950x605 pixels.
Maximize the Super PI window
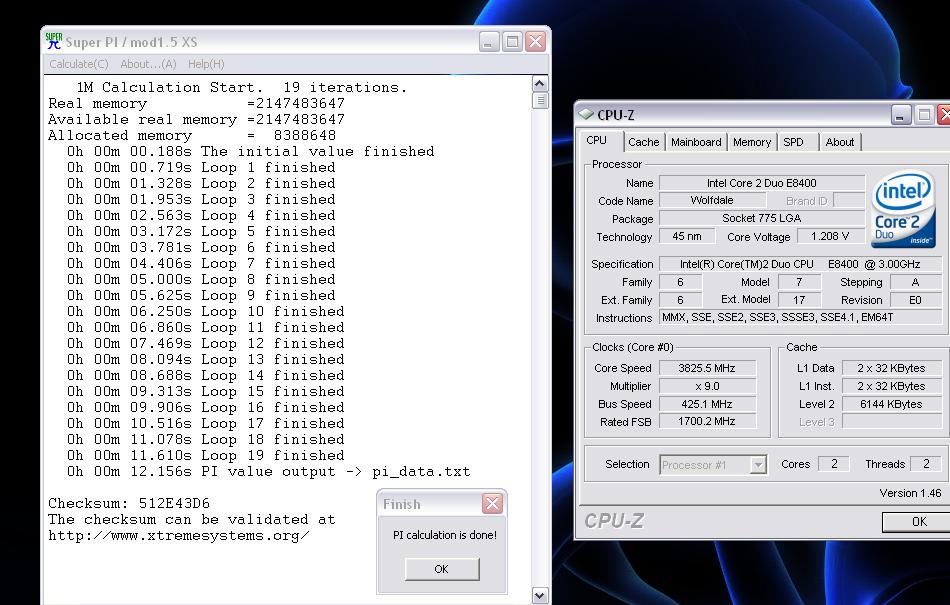pos(513,42)
